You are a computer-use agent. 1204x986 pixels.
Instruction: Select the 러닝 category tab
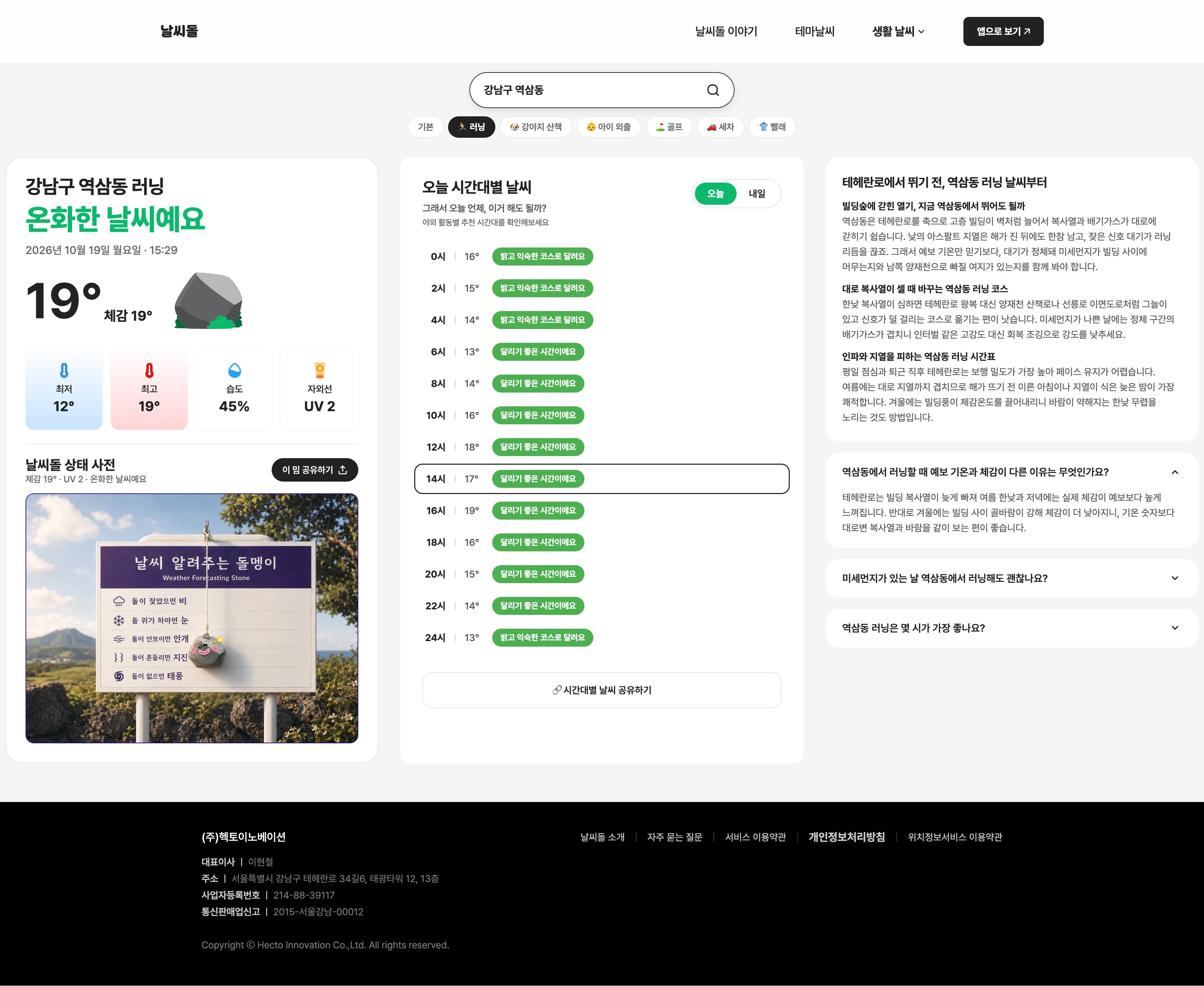(x=472, y=127)
